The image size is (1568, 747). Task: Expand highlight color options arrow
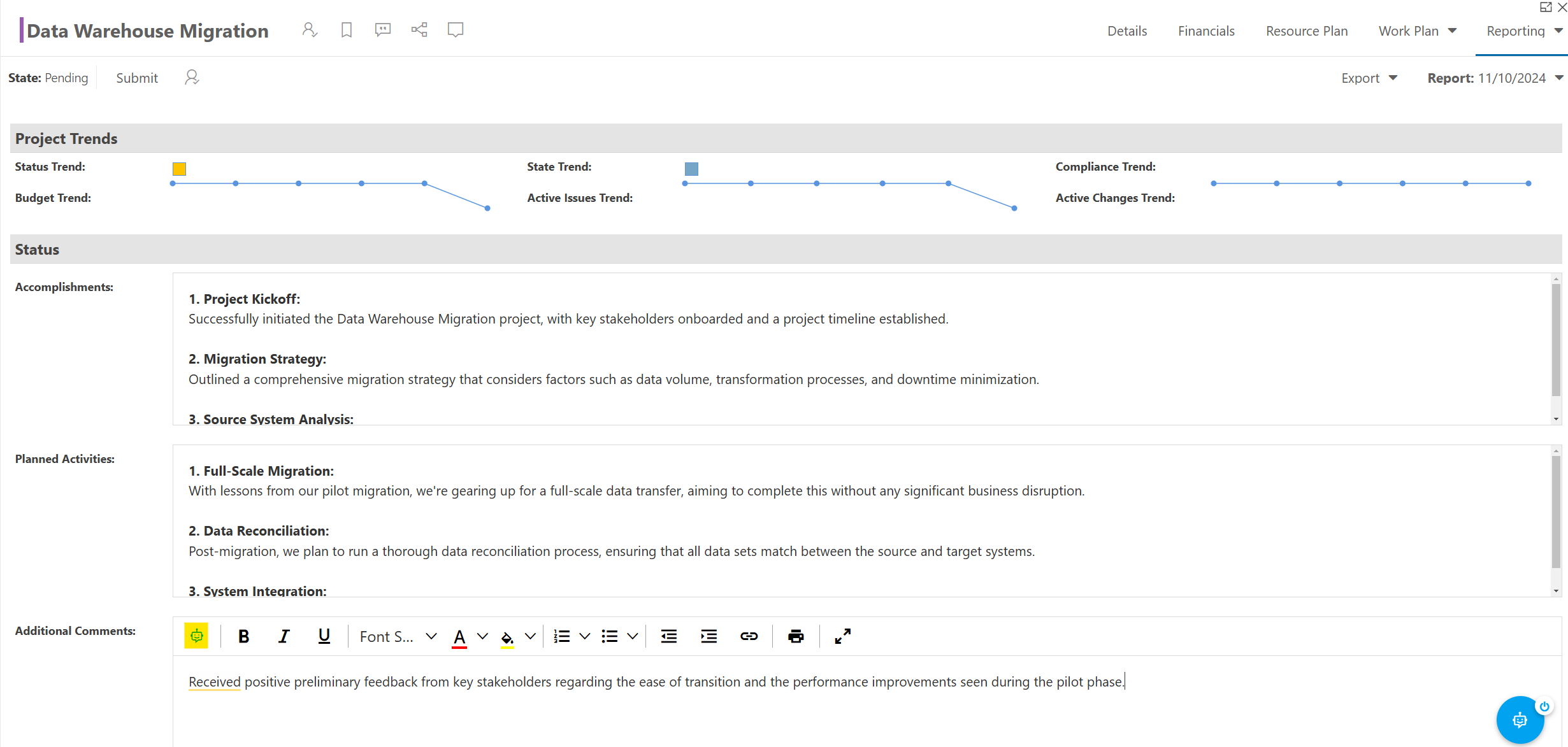[x=530, y=636]
